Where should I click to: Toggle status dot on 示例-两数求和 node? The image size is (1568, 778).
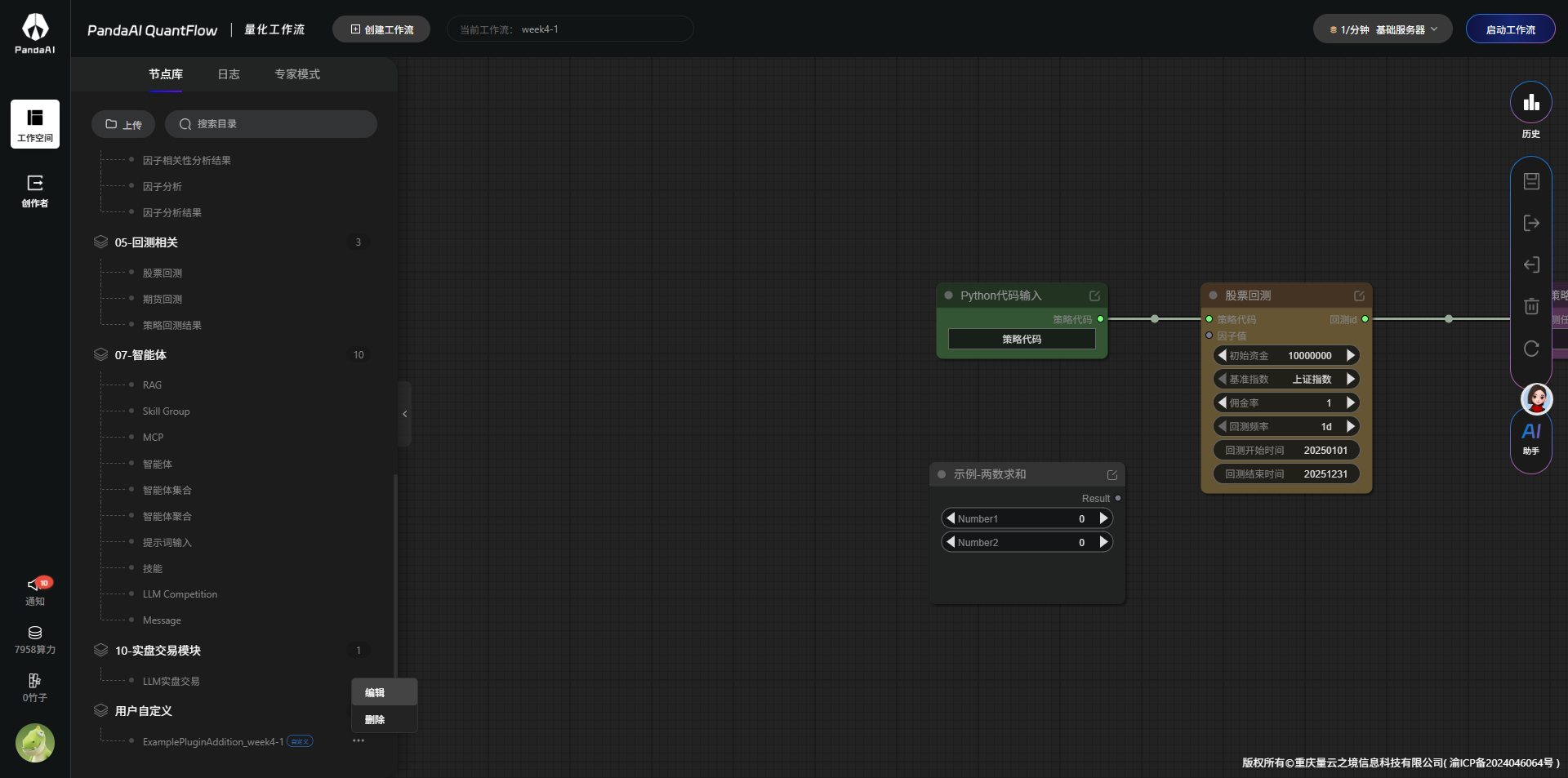click(x=942, y=474)
